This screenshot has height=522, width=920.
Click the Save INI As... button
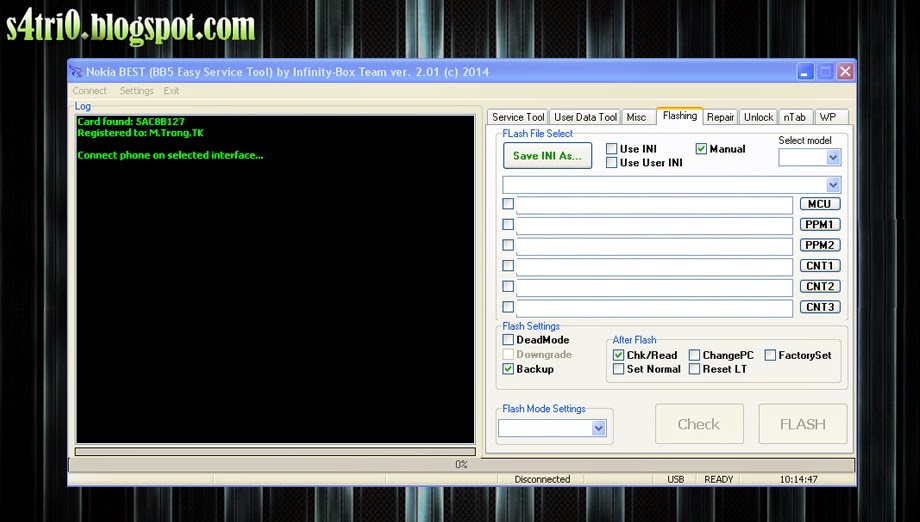click(x=547, y=155)
